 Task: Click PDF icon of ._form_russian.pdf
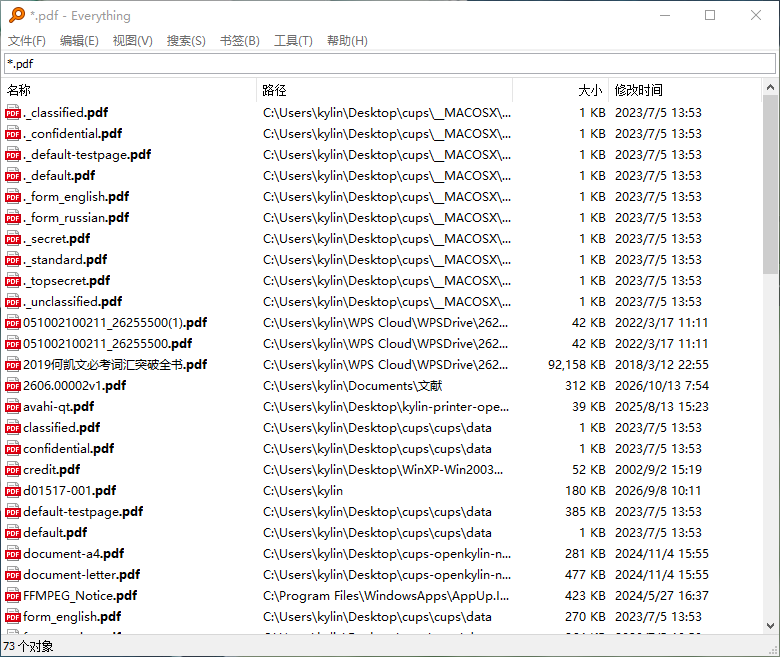(13, 218)
